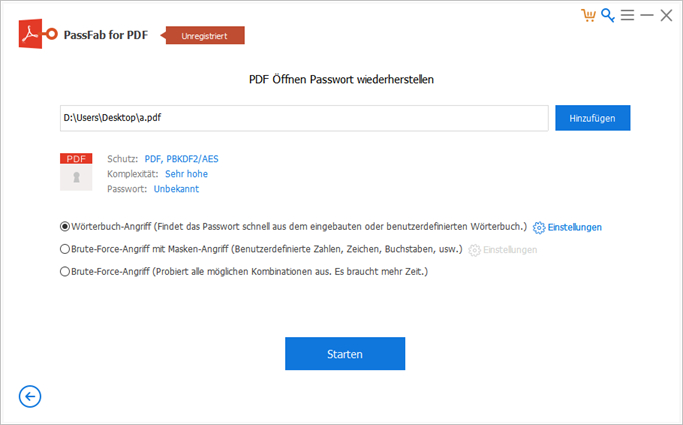The height and width of the screenshot is (425, 683).
Task: Click the PDF, PBKDF2/AES protection value
Action: pyautogui.click(x=183, y=158)
